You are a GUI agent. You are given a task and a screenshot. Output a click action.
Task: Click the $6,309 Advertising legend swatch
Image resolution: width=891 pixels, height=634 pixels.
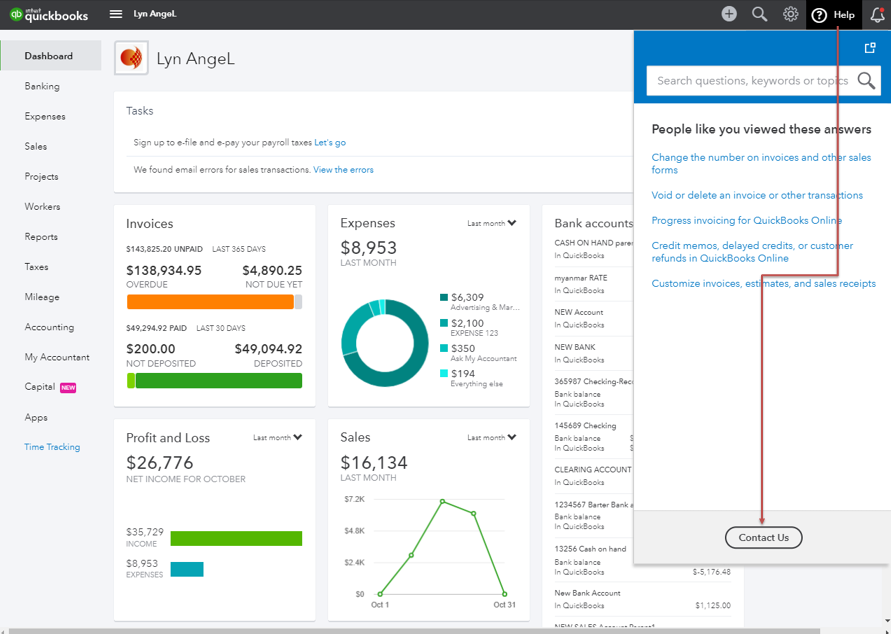(444, 297)
